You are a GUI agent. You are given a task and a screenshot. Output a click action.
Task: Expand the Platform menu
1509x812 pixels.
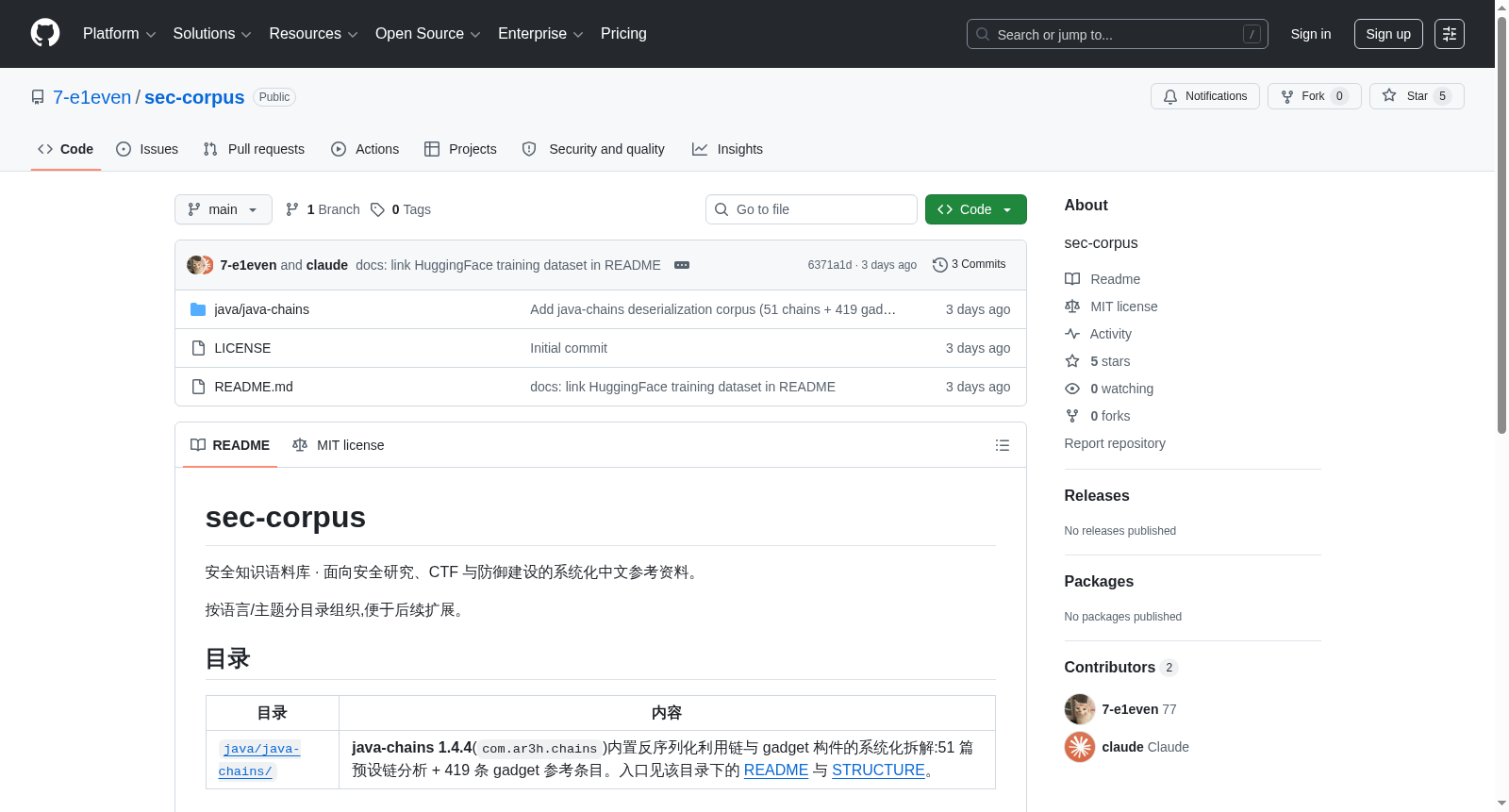pyautogui.click(x=120, y=34)
